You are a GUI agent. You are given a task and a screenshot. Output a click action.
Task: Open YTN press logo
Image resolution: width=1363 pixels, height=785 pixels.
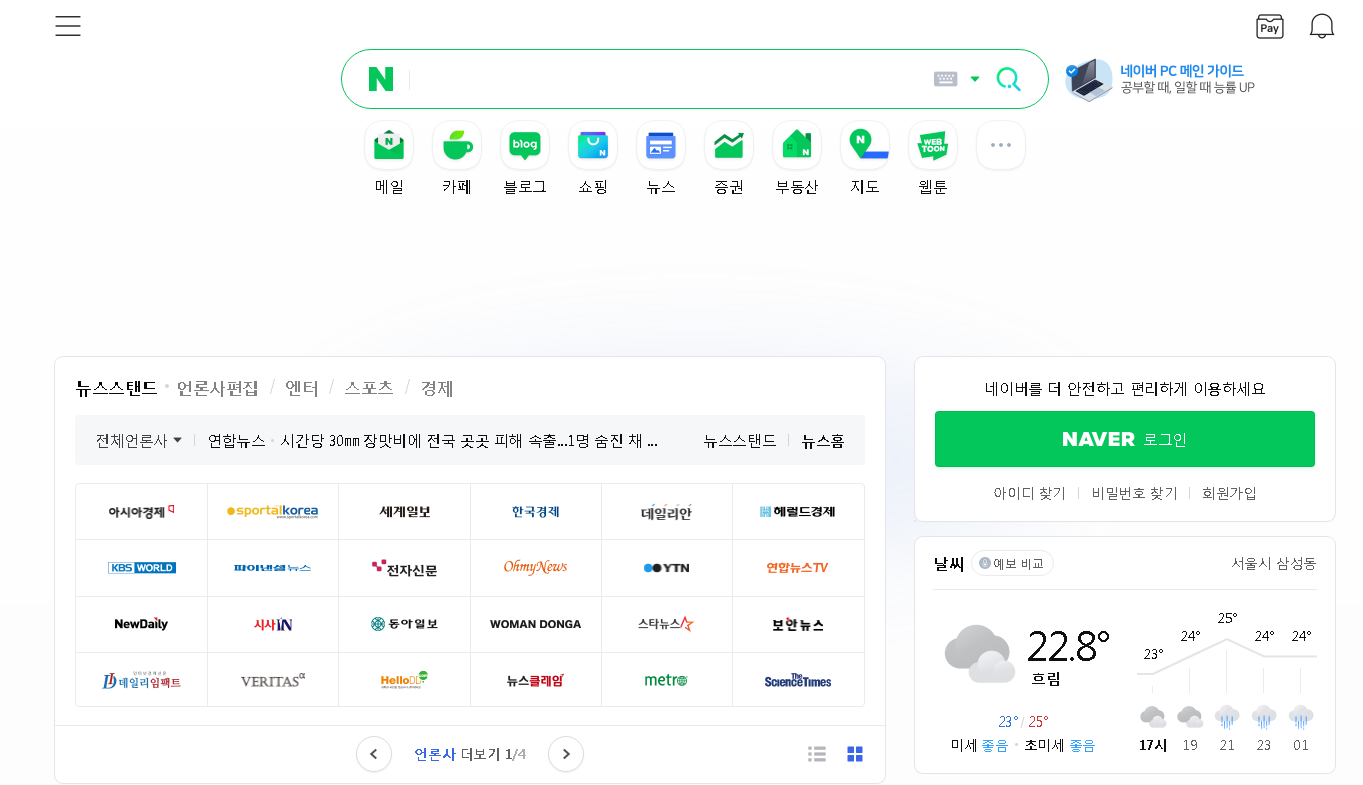[x=667, y=567]
